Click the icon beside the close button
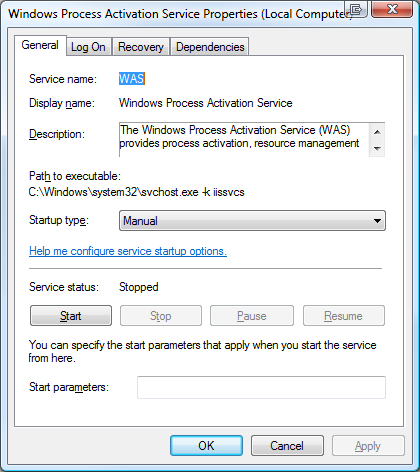 pos(356,9)
